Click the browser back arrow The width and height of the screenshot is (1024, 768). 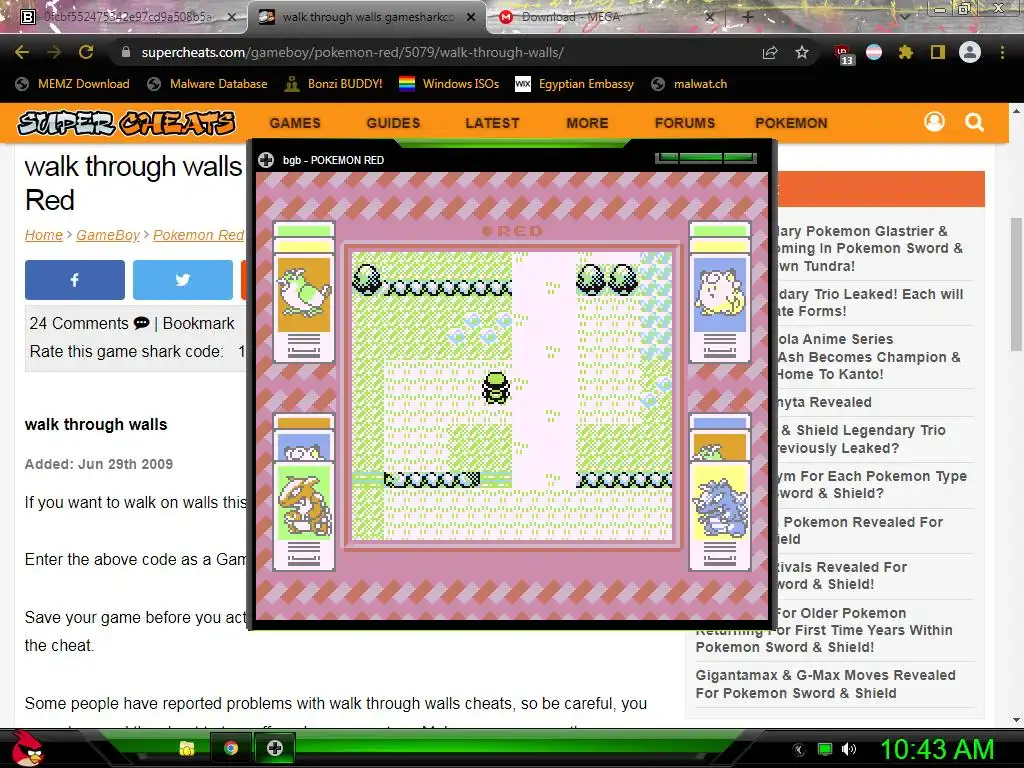click(x=22, y=52)
